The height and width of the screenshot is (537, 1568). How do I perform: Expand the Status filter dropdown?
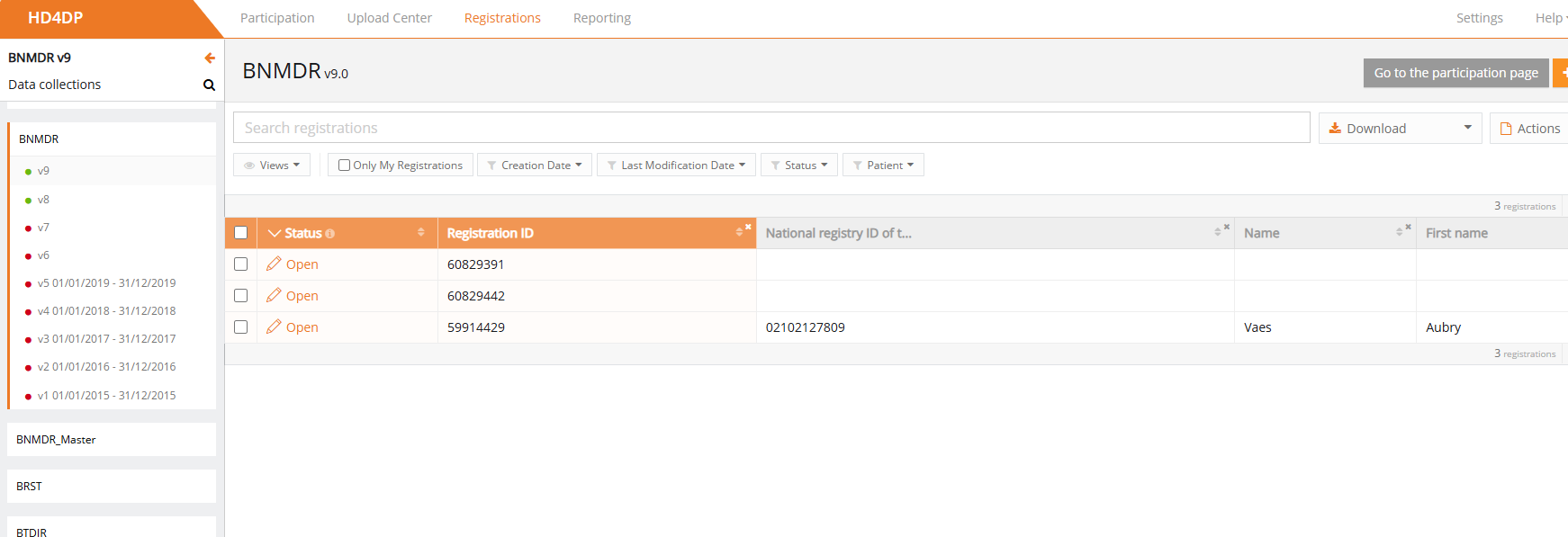[799, 166]
